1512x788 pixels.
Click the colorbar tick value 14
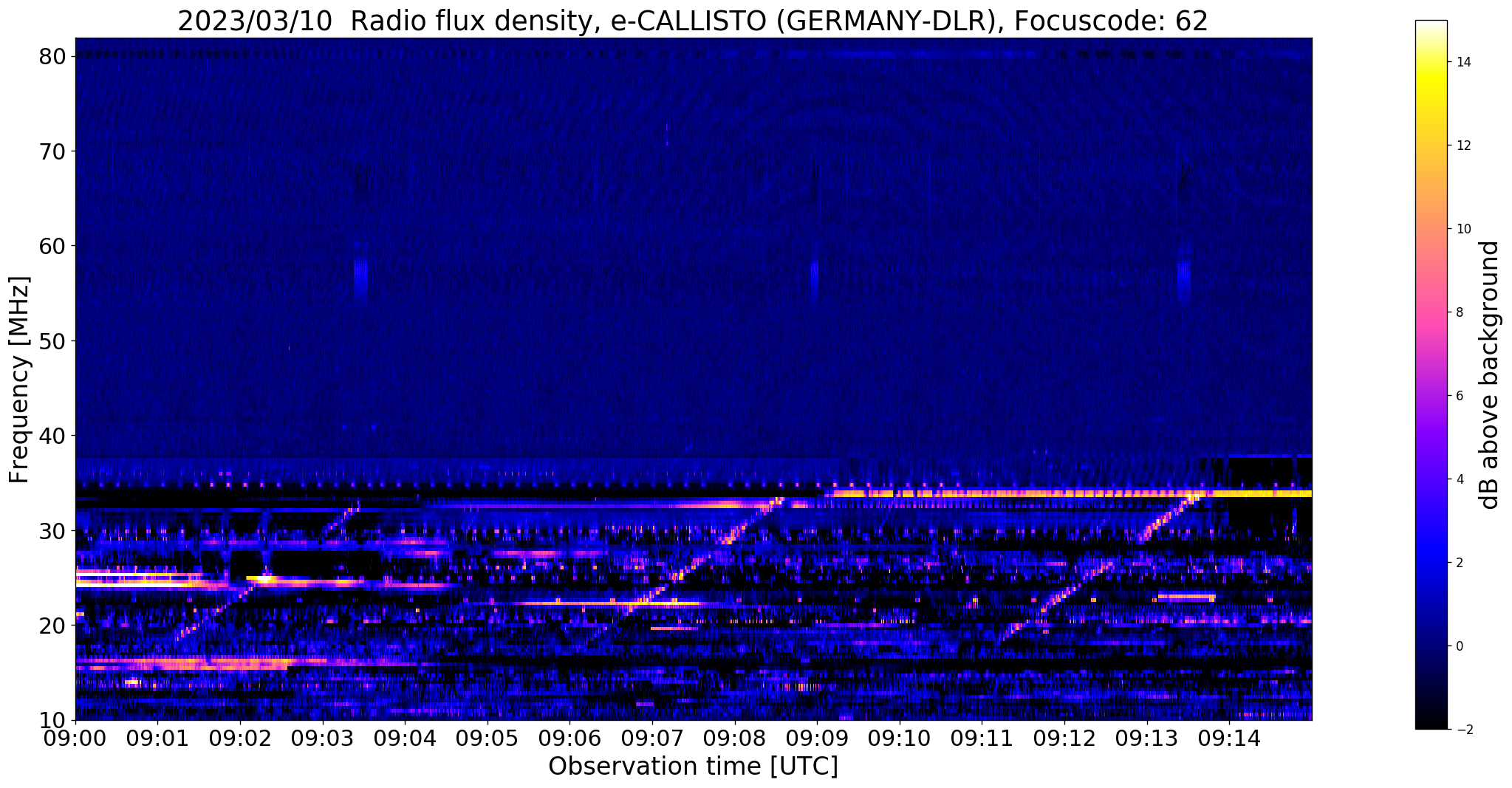1463,62
